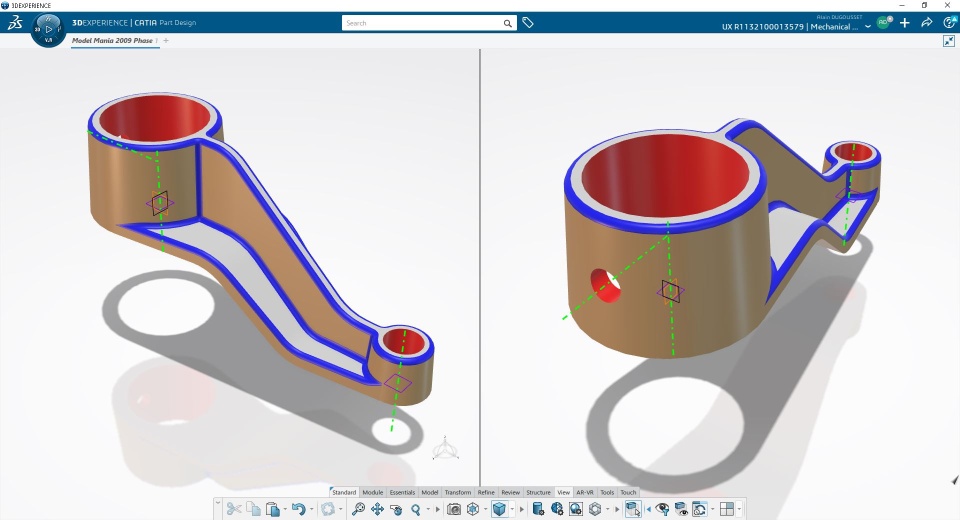Open the Update dropdown arrow
Viewport: 960px width, 520px height.
pos(340,510)
